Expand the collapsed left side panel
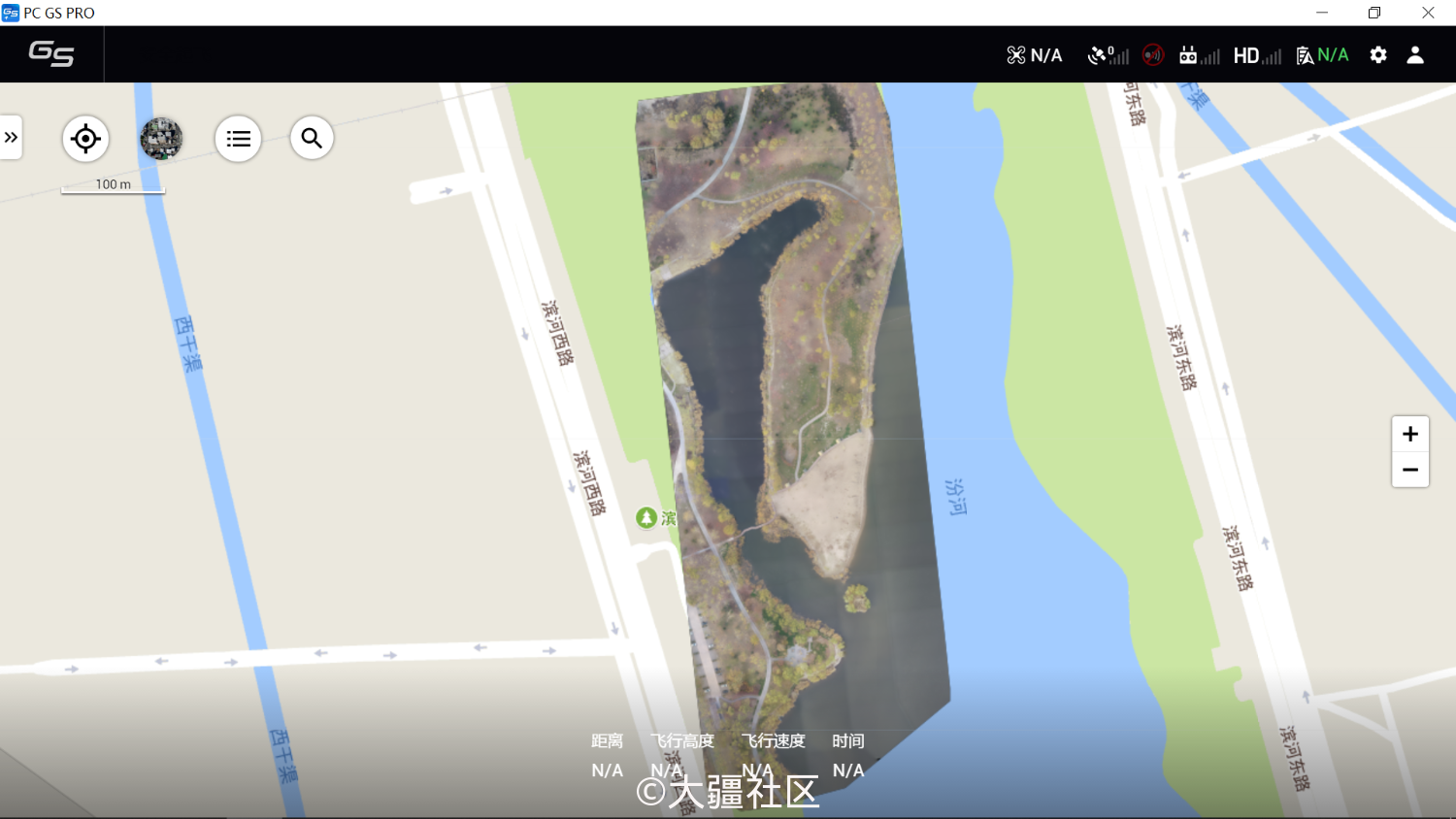This screenshot has height=819, width=1456. pyautogui.click(x=11, y=138)
